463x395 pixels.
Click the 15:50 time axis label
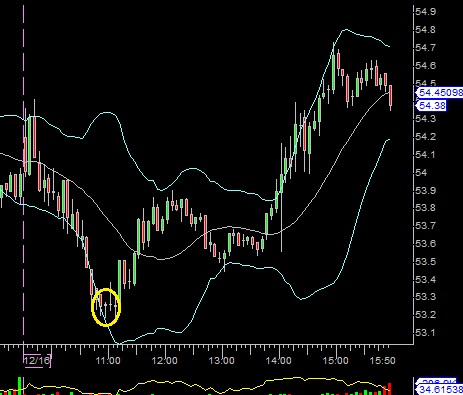[x=383, y=361]
